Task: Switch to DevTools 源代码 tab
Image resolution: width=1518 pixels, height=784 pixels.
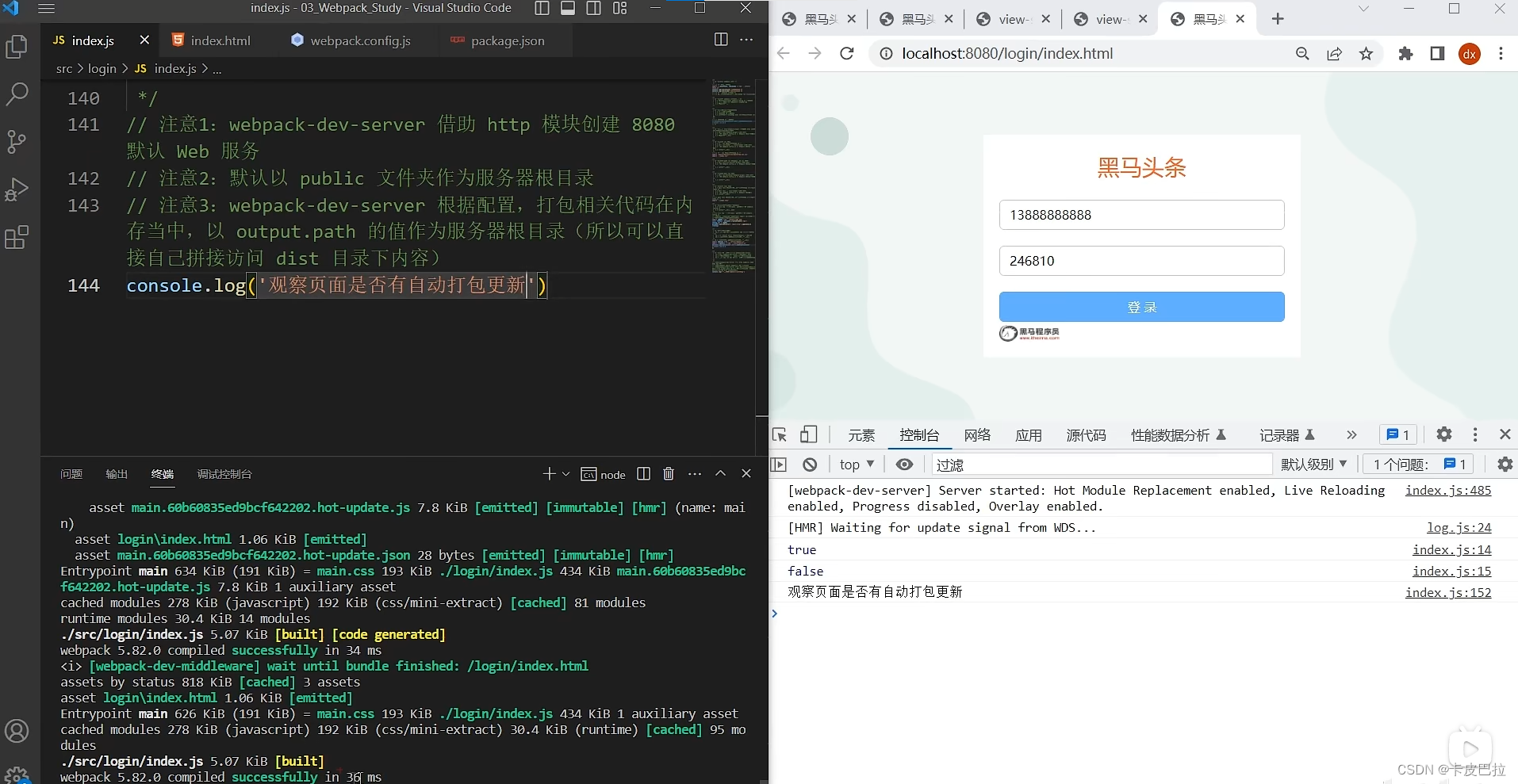Action: [x=1086, y=435]
